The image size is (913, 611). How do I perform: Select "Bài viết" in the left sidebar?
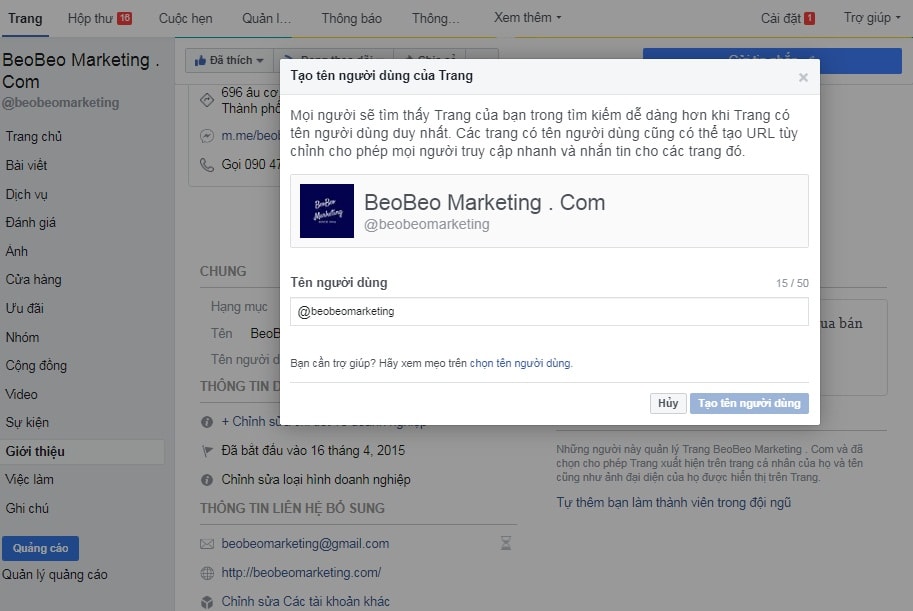(x=26, y=165)
